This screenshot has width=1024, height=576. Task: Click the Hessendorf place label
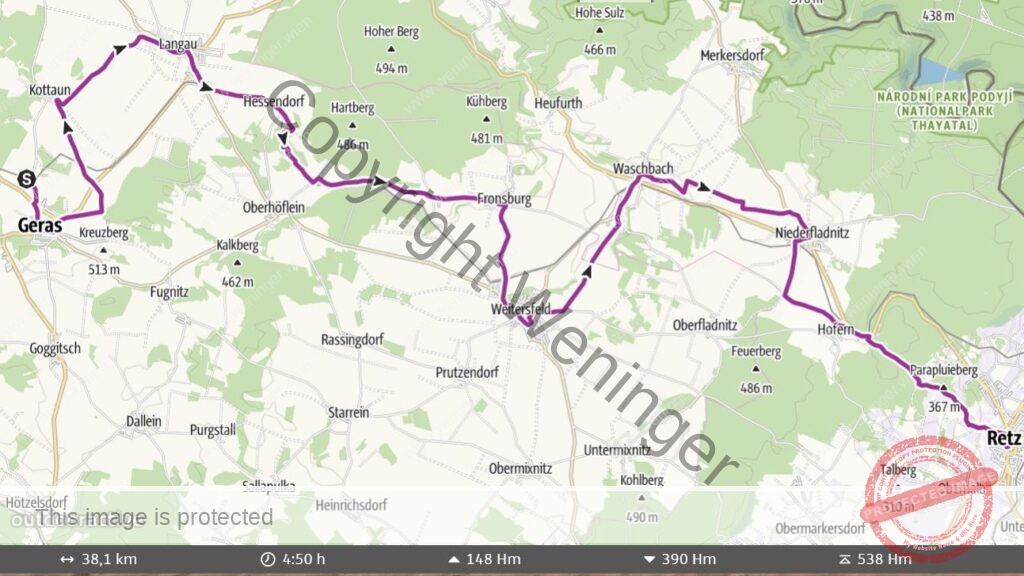click(x=274, y=101)
